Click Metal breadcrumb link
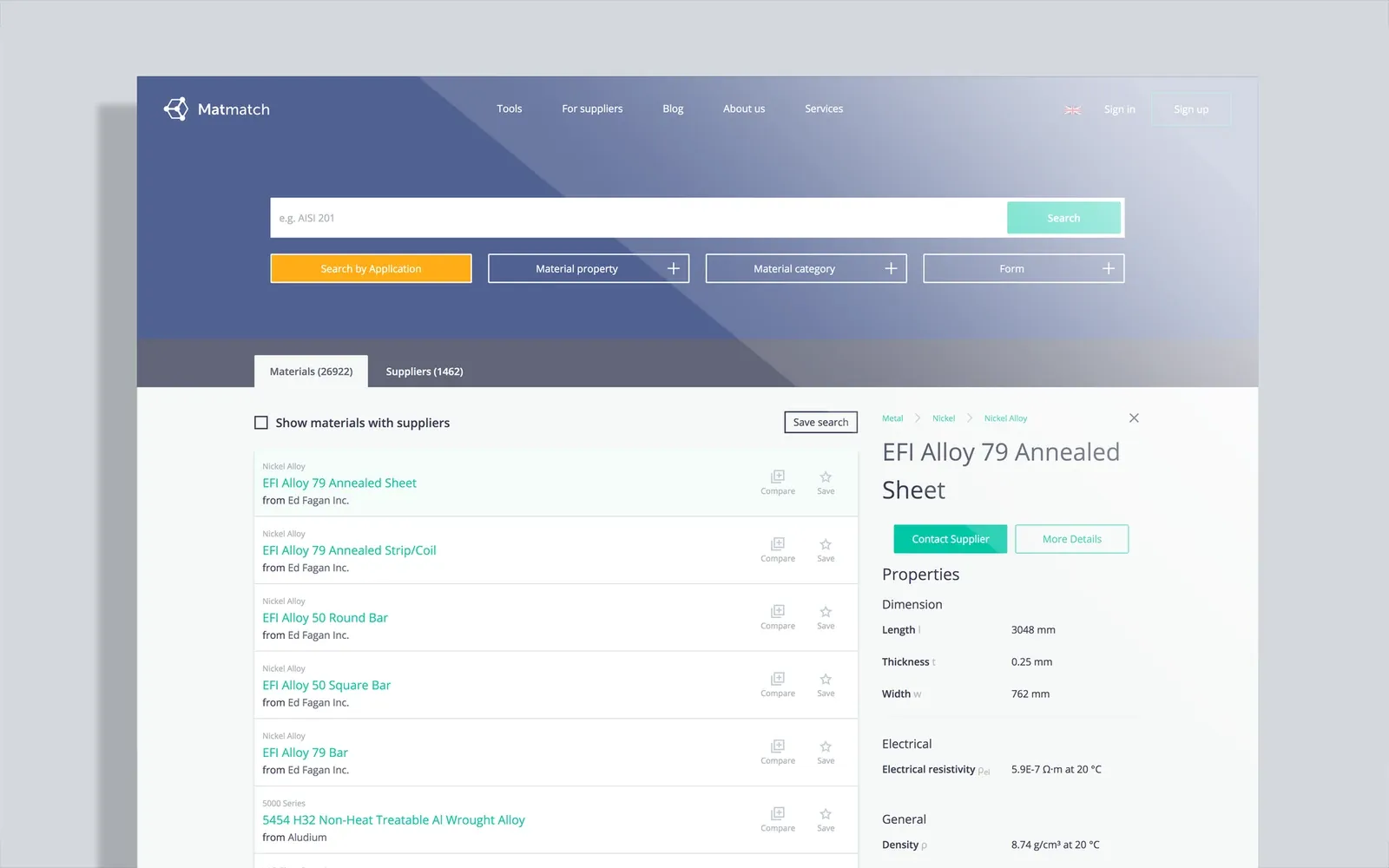 point(892,418)
